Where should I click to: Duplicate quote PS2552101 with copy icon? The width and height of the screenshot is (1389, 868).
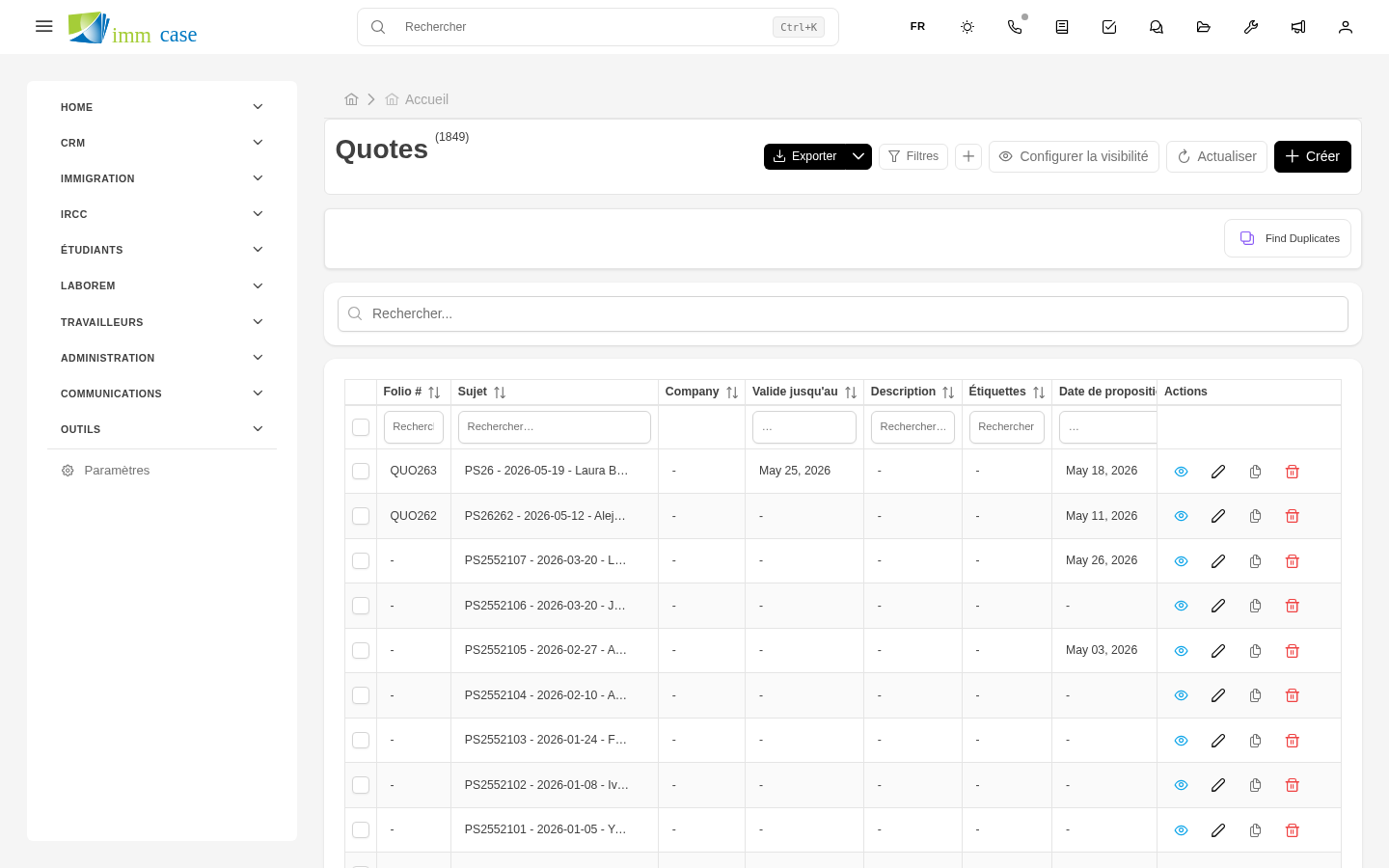[1255, 830]
